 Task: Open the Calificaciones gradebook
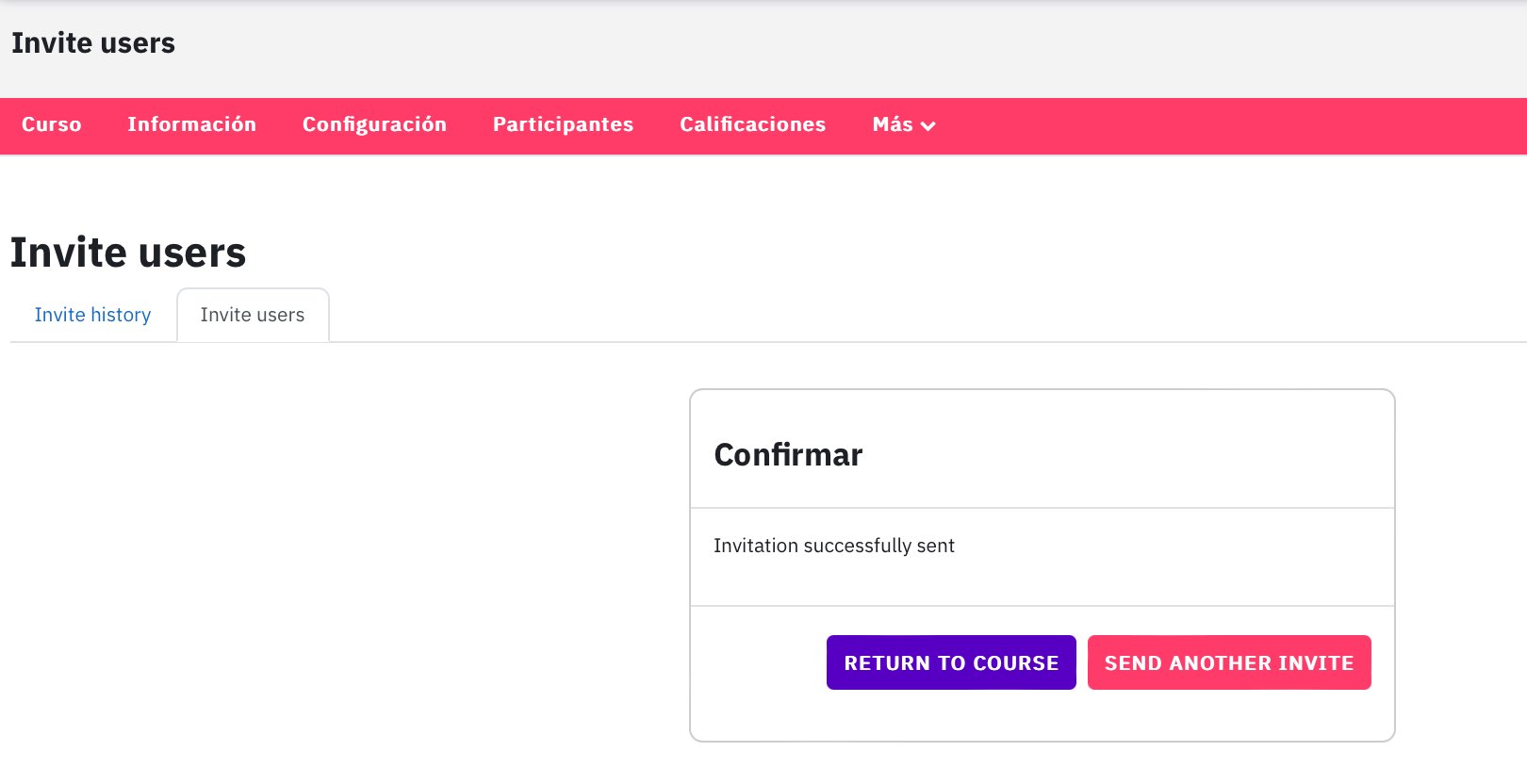click(x=753, y=124)
